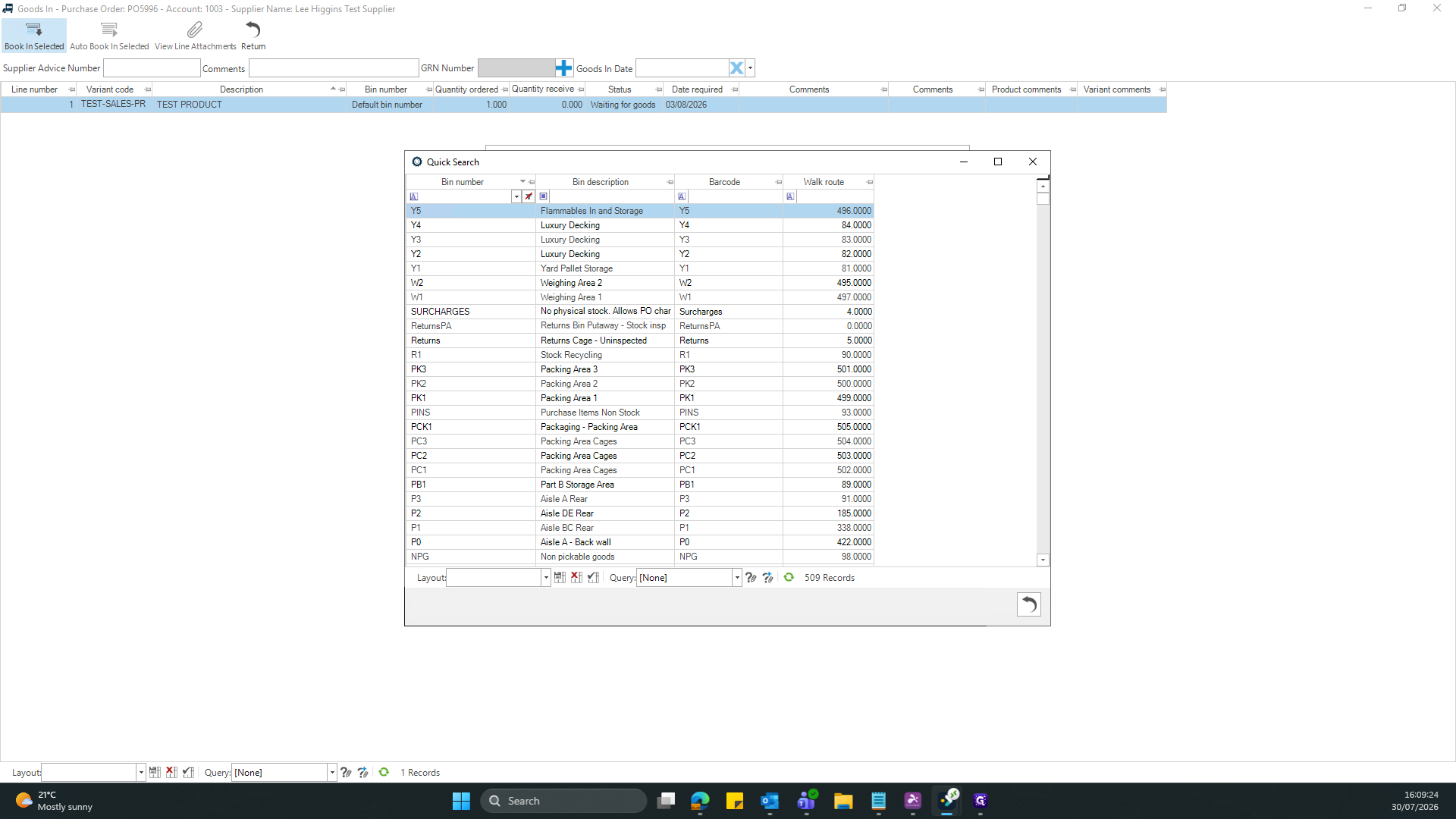Screen dimensions: 1456x819
Task: Select the ReturnsPA bin row
Action: coord(640,326)
